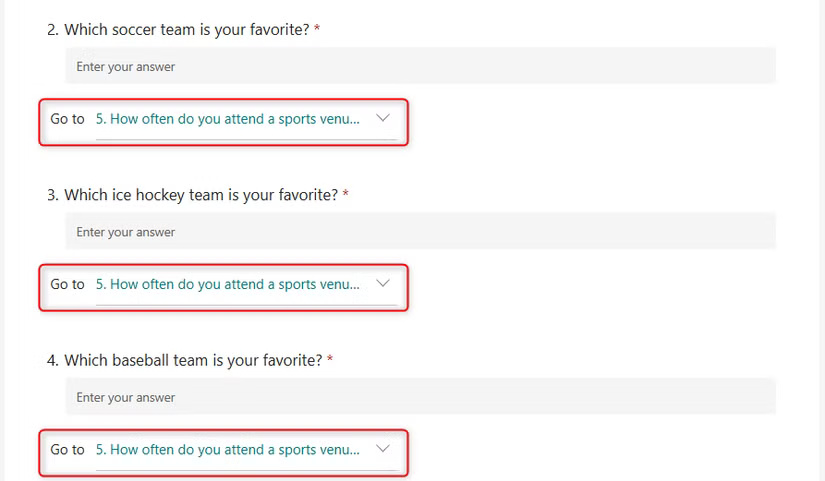Viewport: 825px width, 481px height.
Task: Open the baseball question's branching destination dropdown
Action: [228, 451]
